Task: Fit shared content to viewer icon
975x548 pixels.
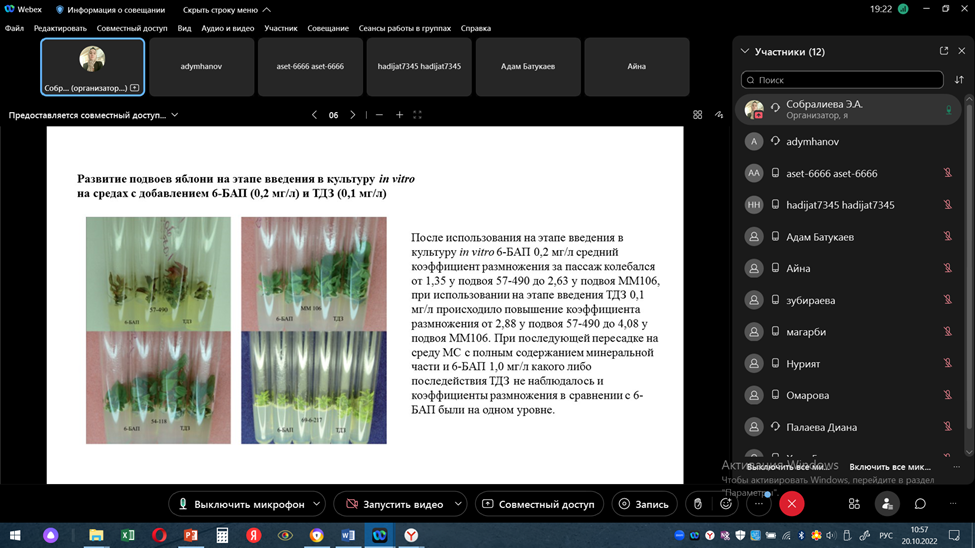Action: [418, 115]
